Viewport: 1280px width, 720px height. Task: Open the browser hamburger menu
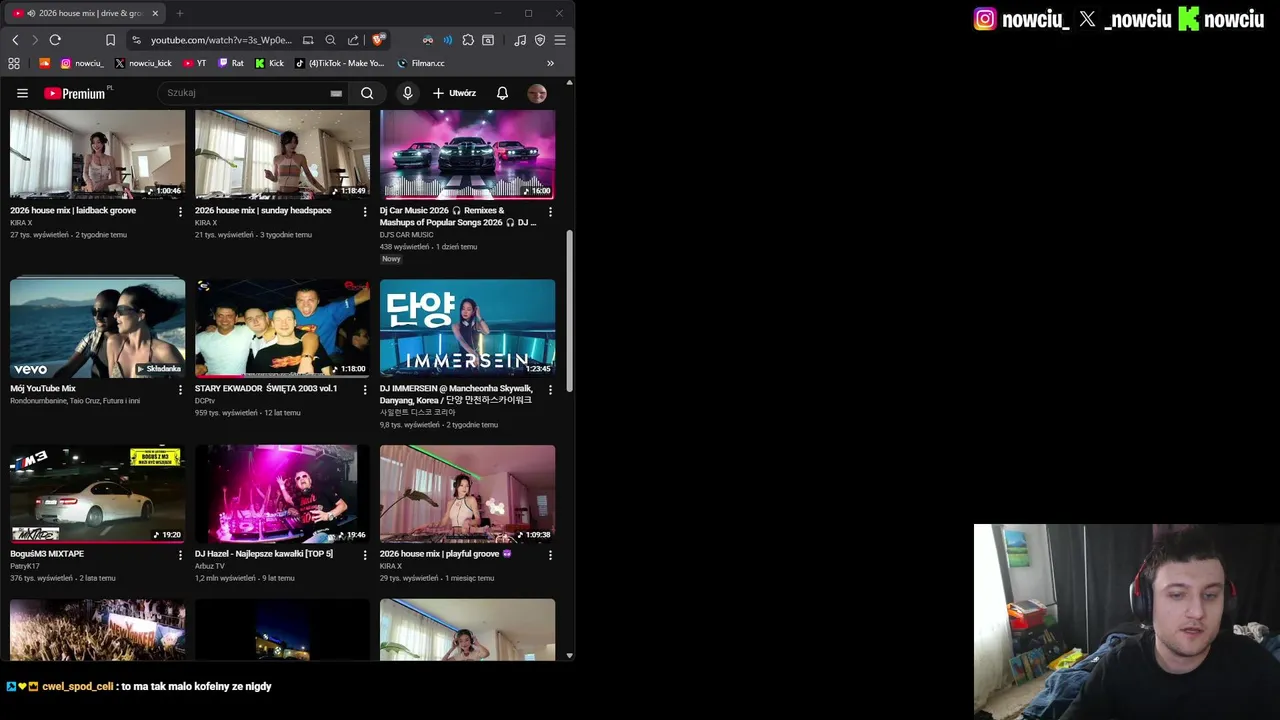point(560,40)
